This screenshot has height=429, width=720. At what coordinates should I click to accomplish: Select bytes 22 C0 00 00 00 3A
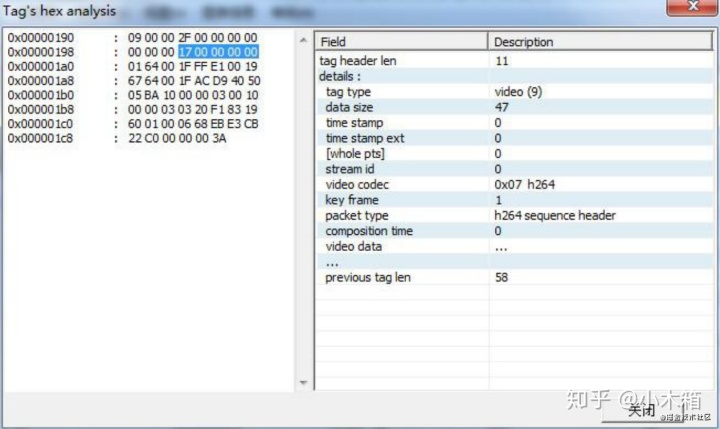pyautogui.click(x=177, y=138)
